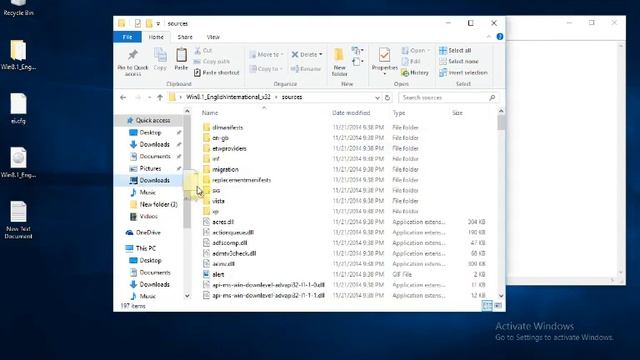Click the Copy ribbon icon
Image resolution: width=640 pixels, height=360 pixels.
160,59
